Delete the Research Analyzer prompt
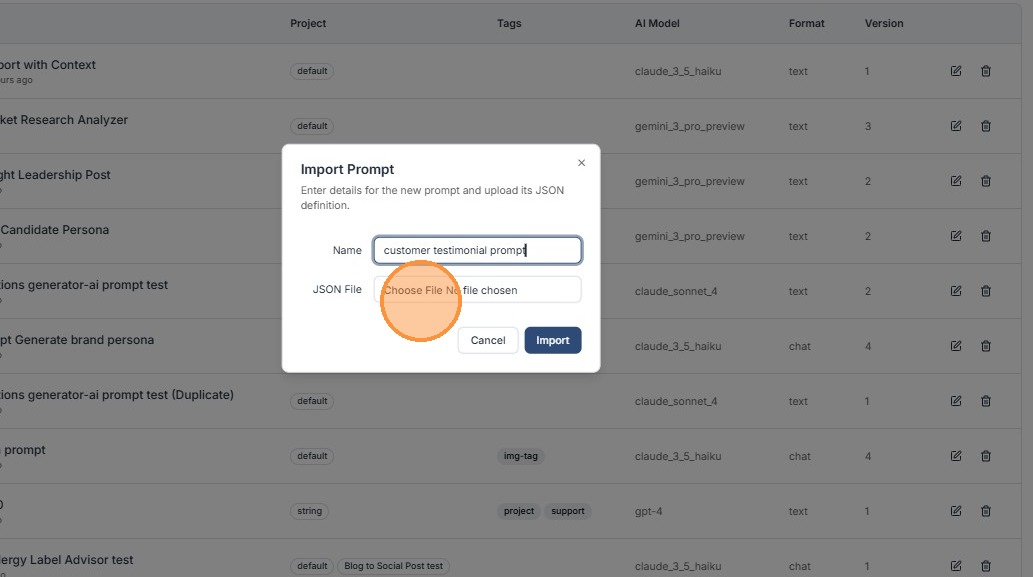This screenshot has width=1033, height=577. click(986, 126)
